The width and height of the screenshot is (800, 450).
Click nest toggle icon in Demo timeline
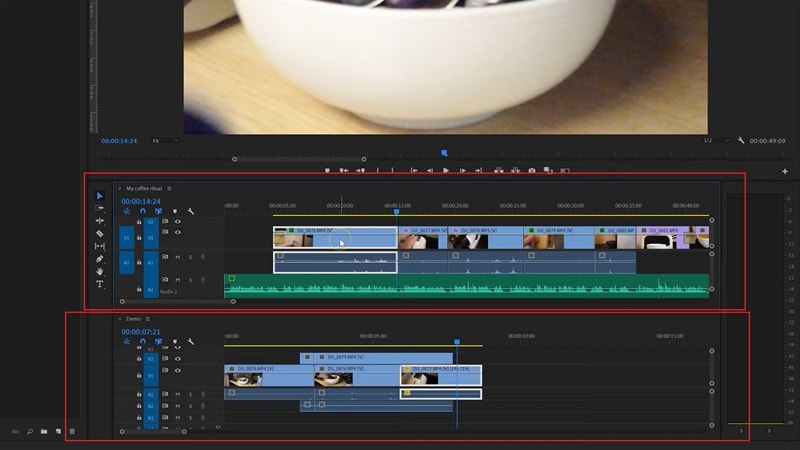(x=127, y=341)
